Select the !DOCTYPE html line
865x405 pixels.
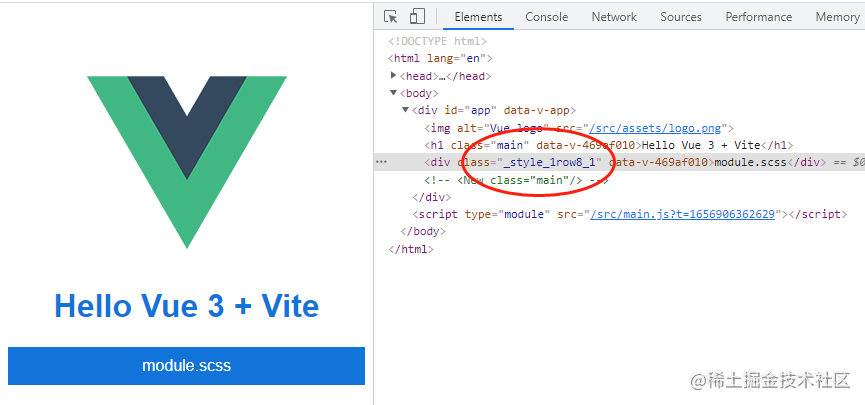437,41
